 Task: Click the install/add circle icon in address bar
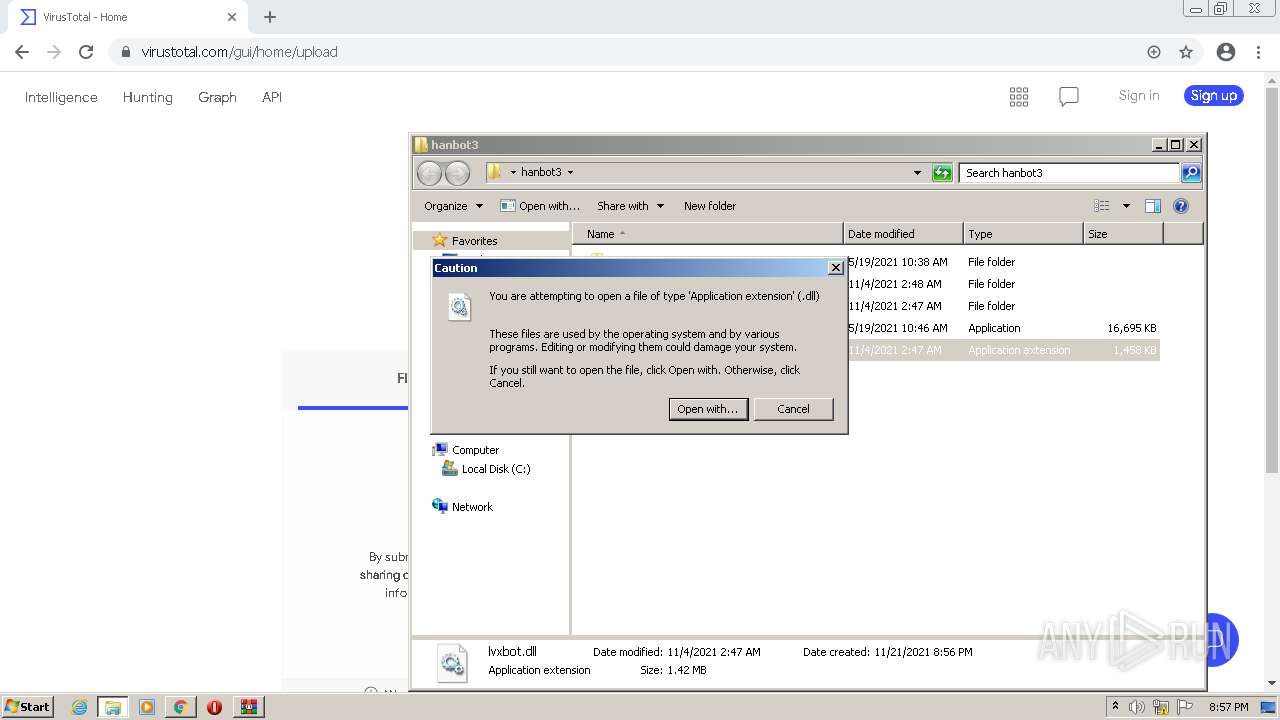(x=1154, y=52)
